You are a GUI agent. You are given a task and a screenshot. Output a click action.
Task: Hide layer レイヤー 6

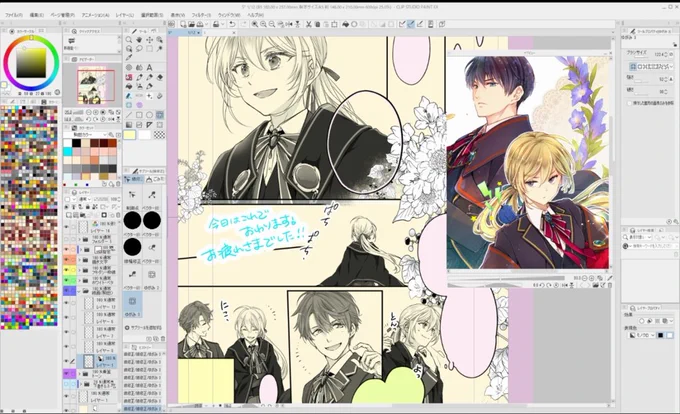coord(66,317)
